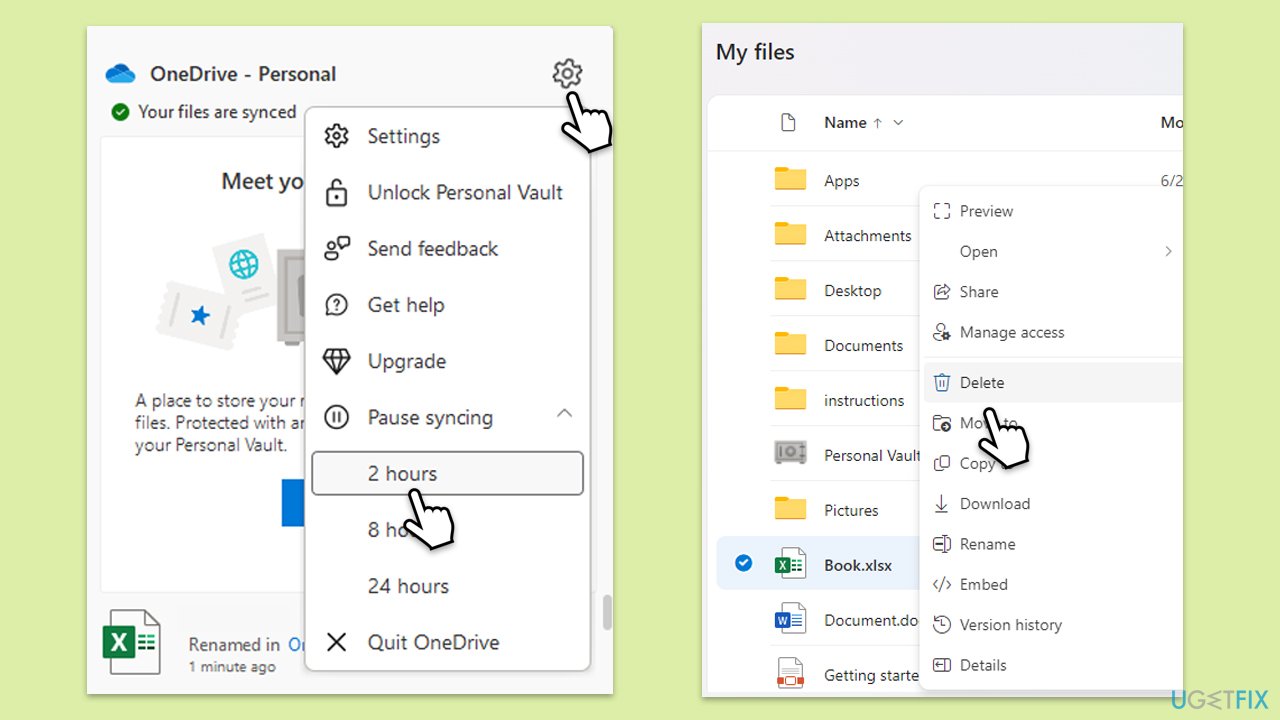Uncheck the Book.xlsx selection checkmark
Image resolution: width=1280 pixels, height=720 pixels.
(743, 564)
